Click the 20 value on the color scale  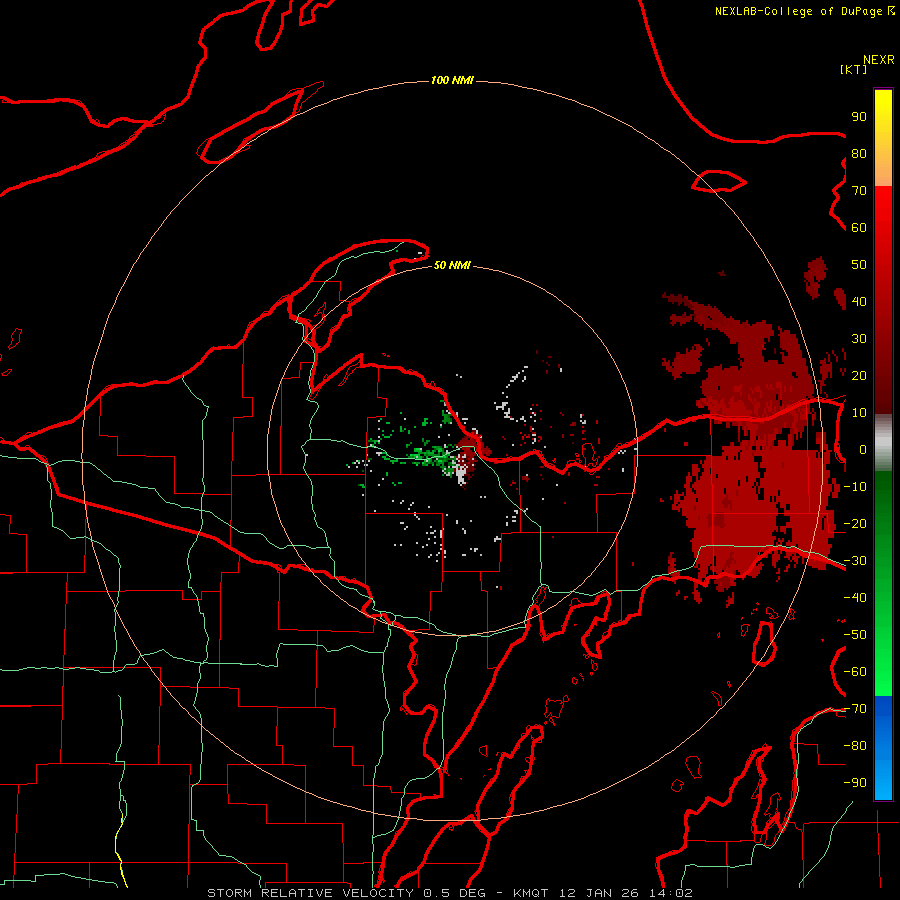(x=859, y=375)
